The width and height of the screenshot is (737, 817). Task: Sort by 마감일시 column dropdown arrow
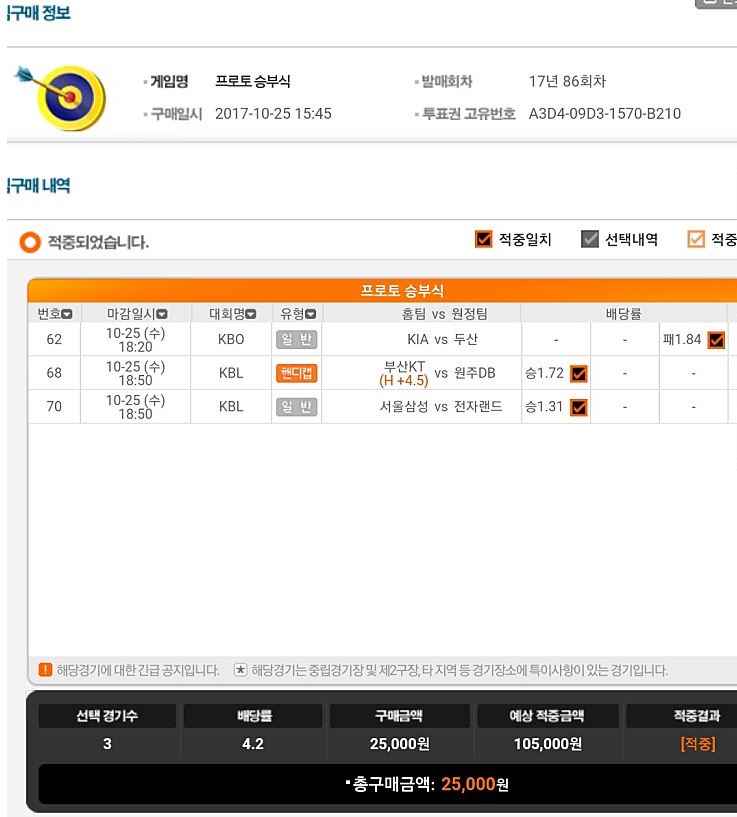point(162,314)
